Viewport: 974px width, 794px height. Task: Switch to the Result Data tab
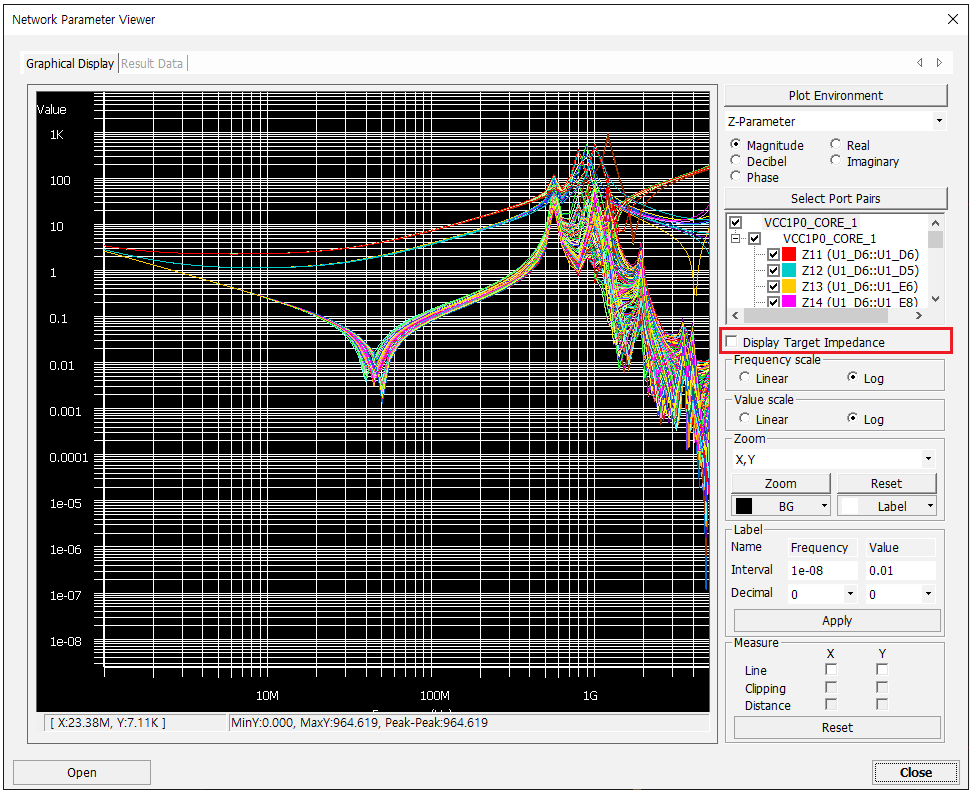(152, 63)
